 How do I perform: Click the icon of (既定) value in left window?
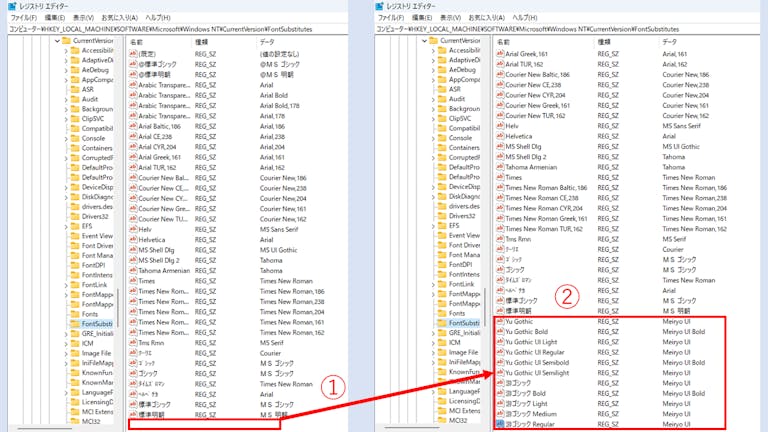(133, 54)
